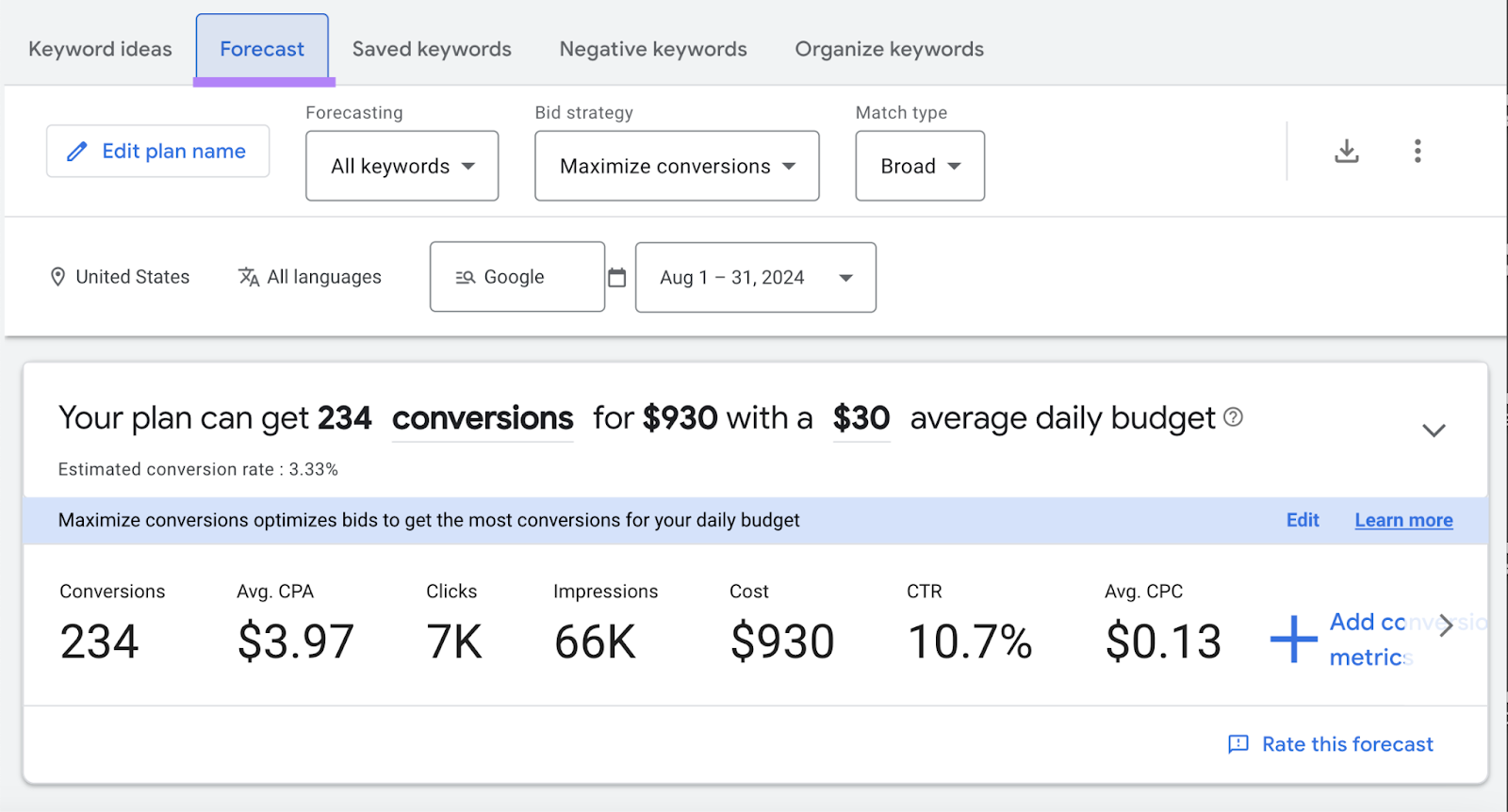Click the Cost value $930
Viewport: 1508px width, 812px height.
[782, 641]
